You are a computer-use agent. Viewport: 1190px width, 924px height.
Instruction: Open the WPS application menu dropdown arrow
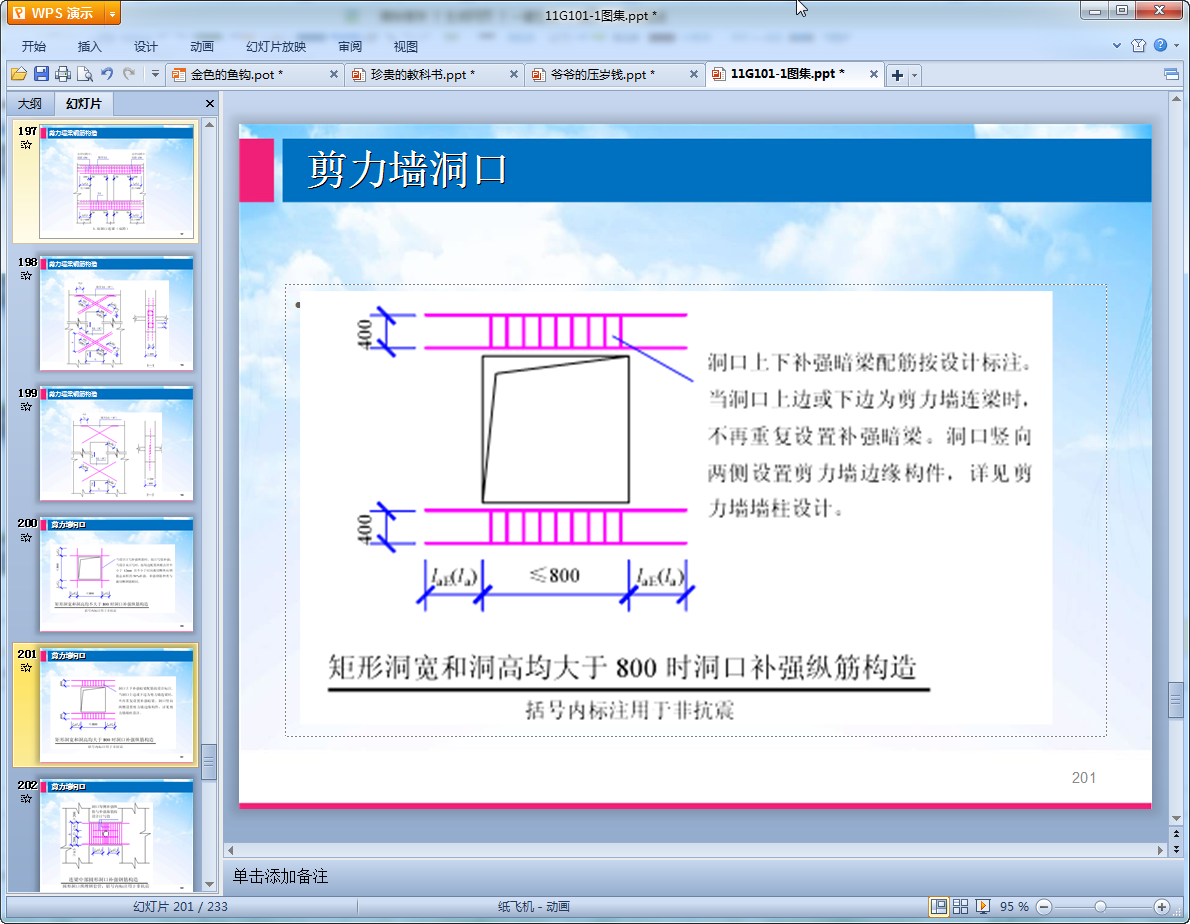[111, 13]
